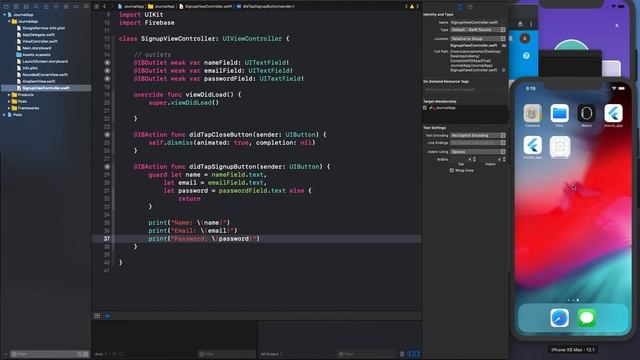The width and height of the screenshot is (640, 360).
Task: Toggle the blue breakpoints activation button
Action: pyautogui.click(x=107, y=316)
